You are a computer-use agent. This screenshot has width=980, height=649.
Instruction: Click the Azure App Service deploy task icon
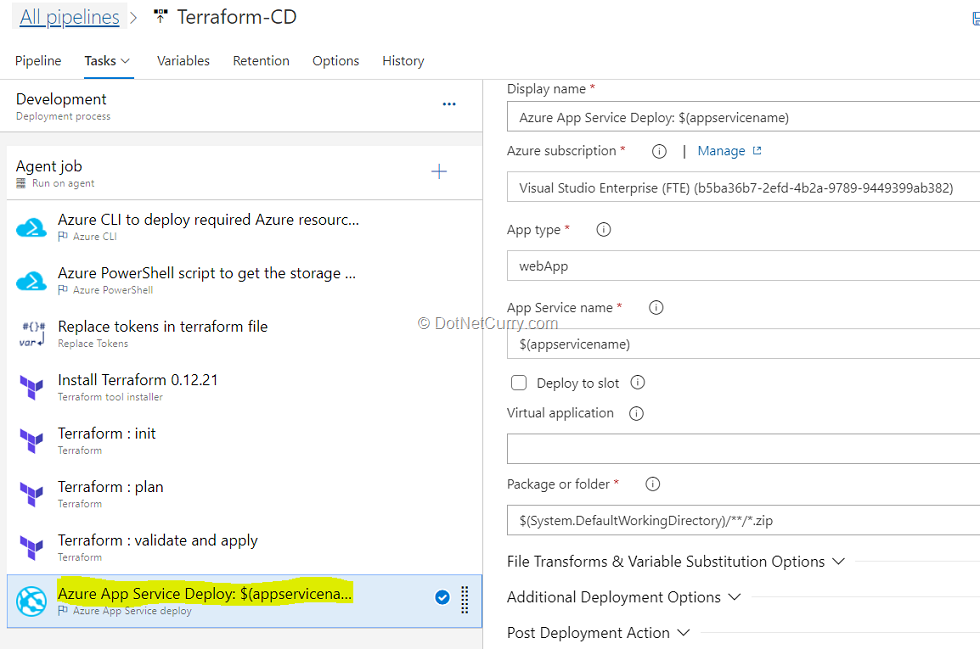tap(31, 601)
